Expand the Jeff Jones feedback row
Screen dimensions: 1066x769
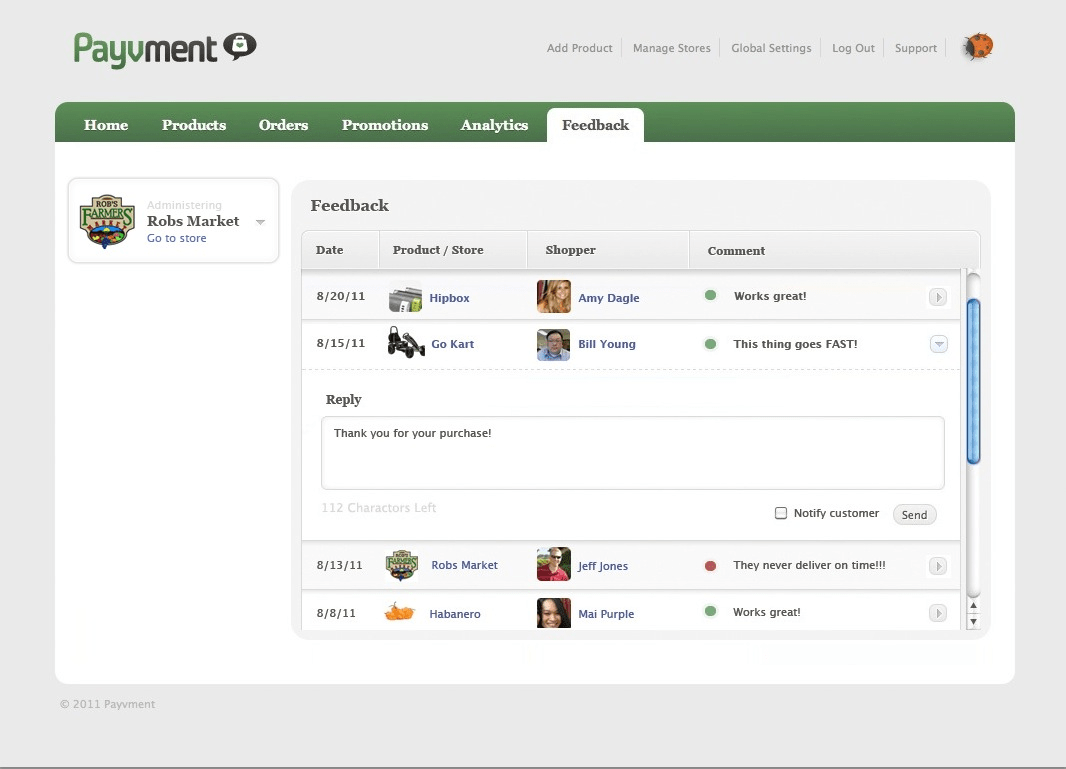937,566
